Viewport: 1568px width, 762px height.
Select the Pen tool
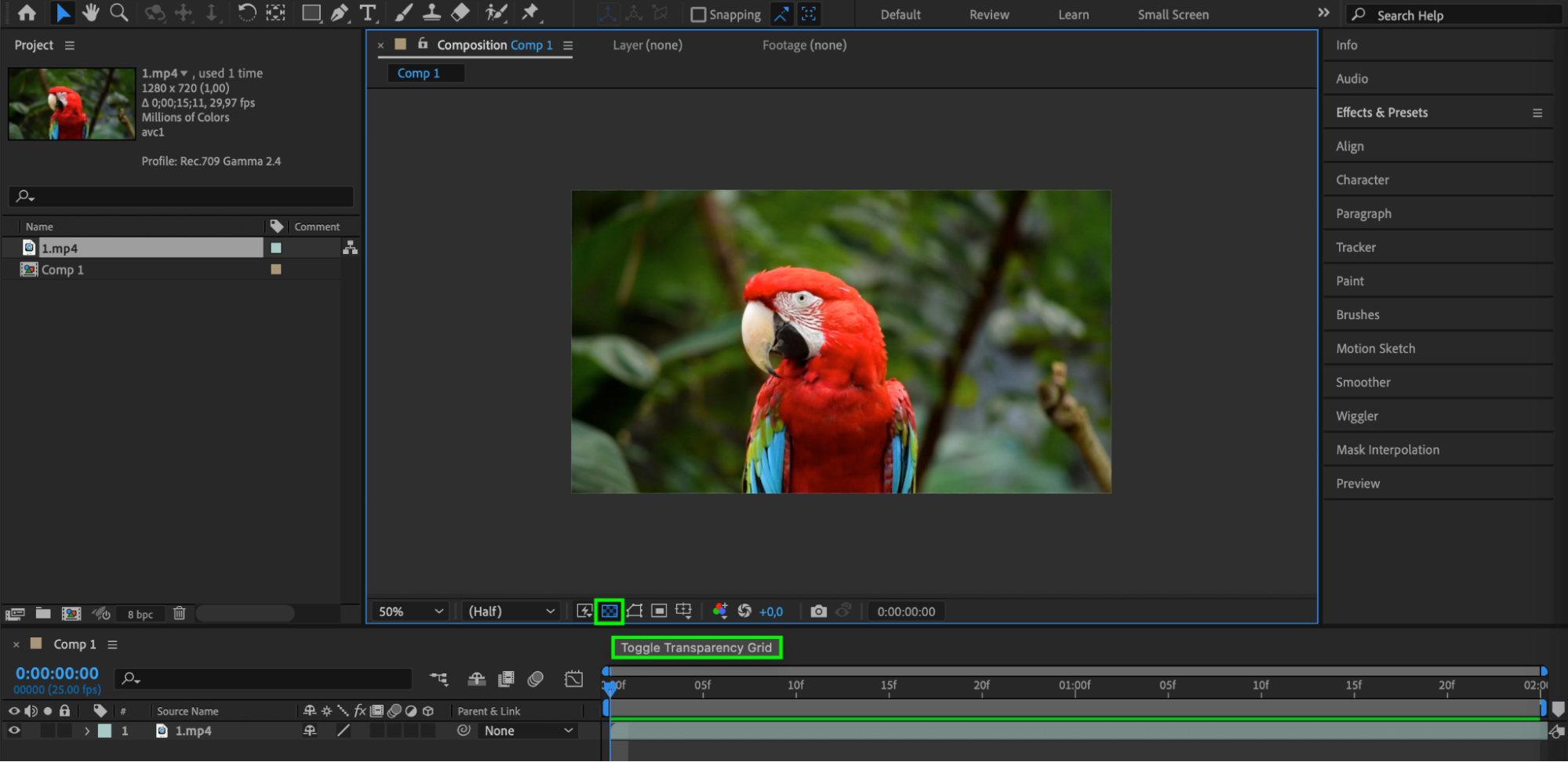340,13
